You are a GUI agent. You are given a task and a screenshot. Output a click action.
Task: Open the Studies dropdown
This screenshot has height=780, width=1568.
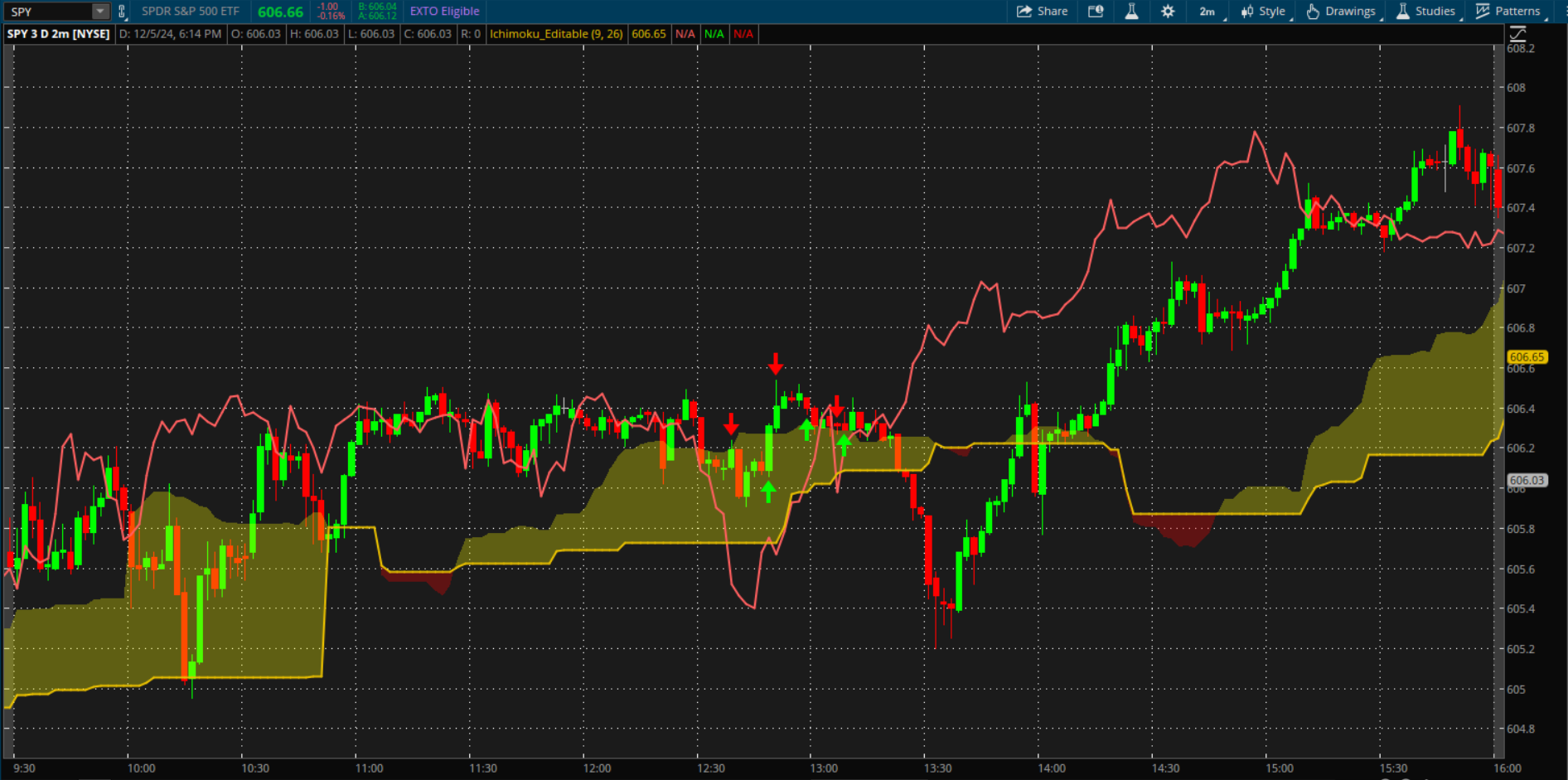(1426, 12)
